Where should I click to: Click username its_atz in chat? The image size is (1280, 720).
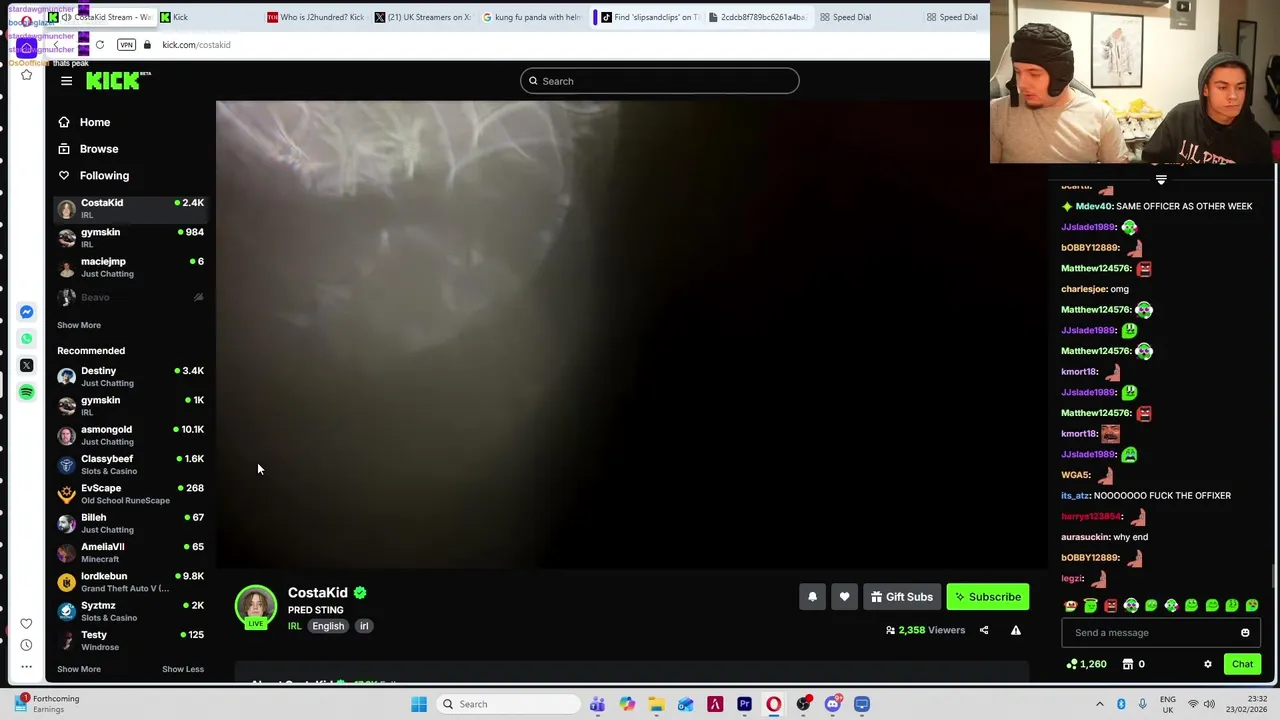tap(1075, 496)
